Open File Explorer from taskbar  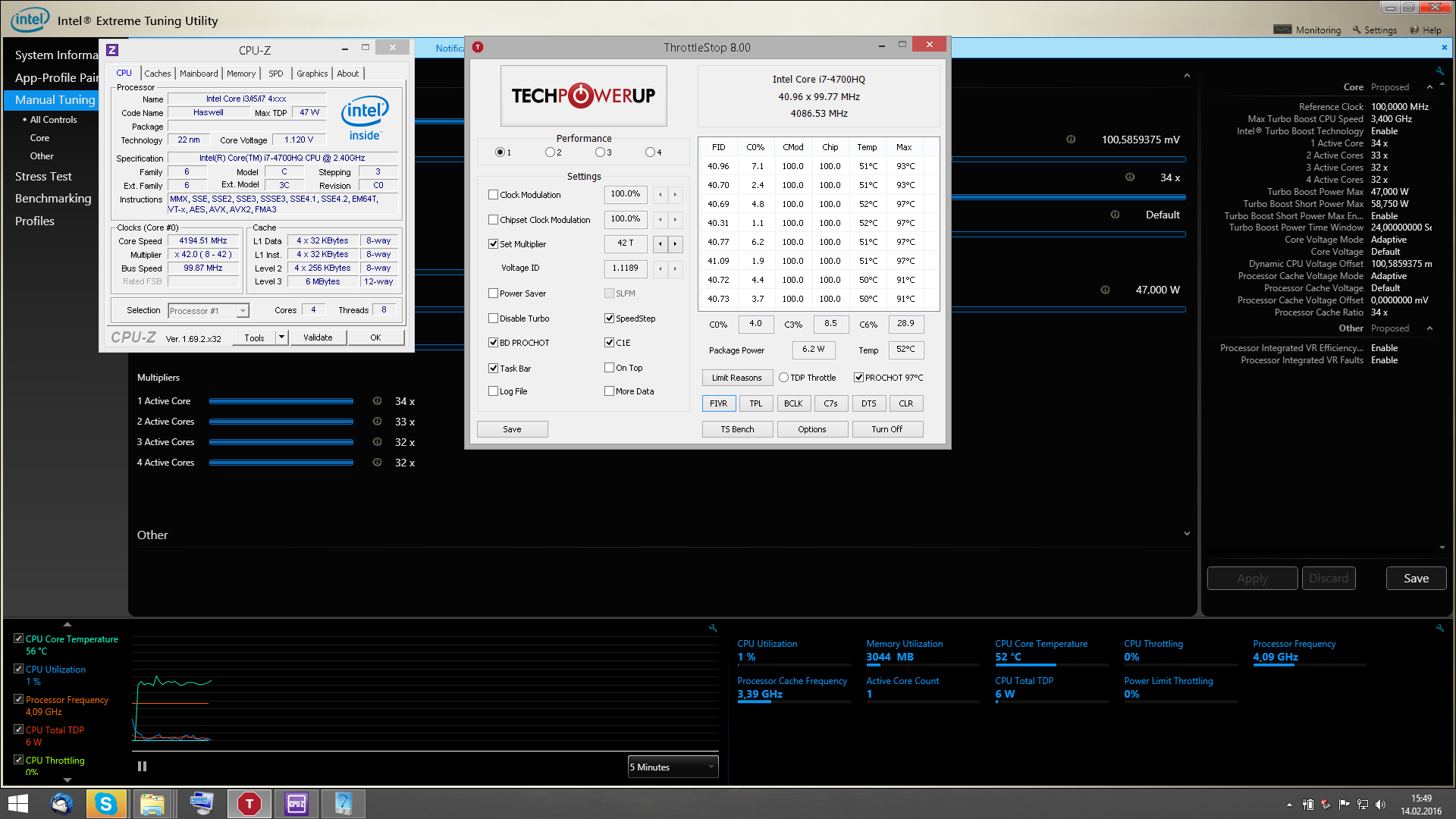point(152,804)
